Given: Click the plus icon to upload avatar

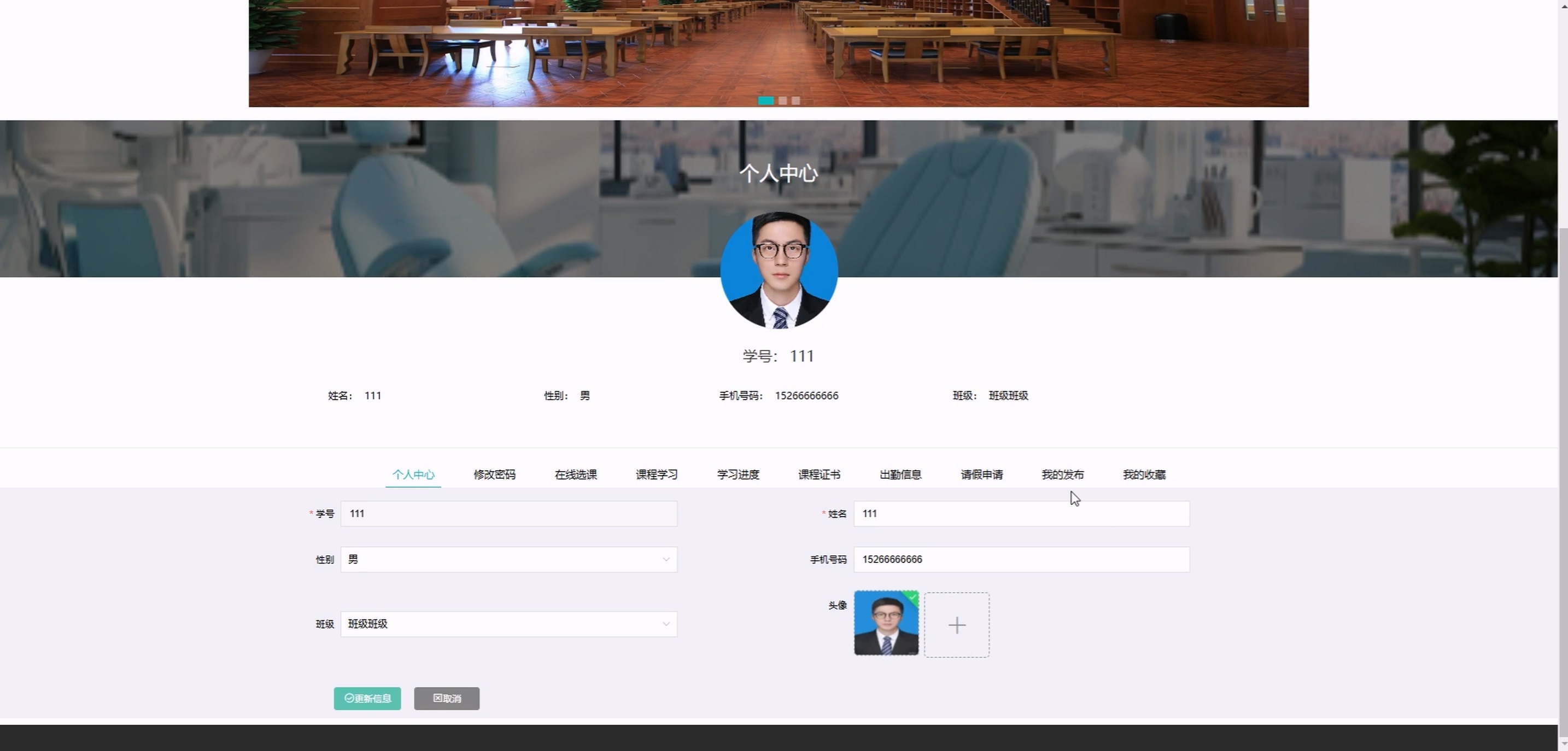Looking at the screenshot, I should [x=956, y=625].
